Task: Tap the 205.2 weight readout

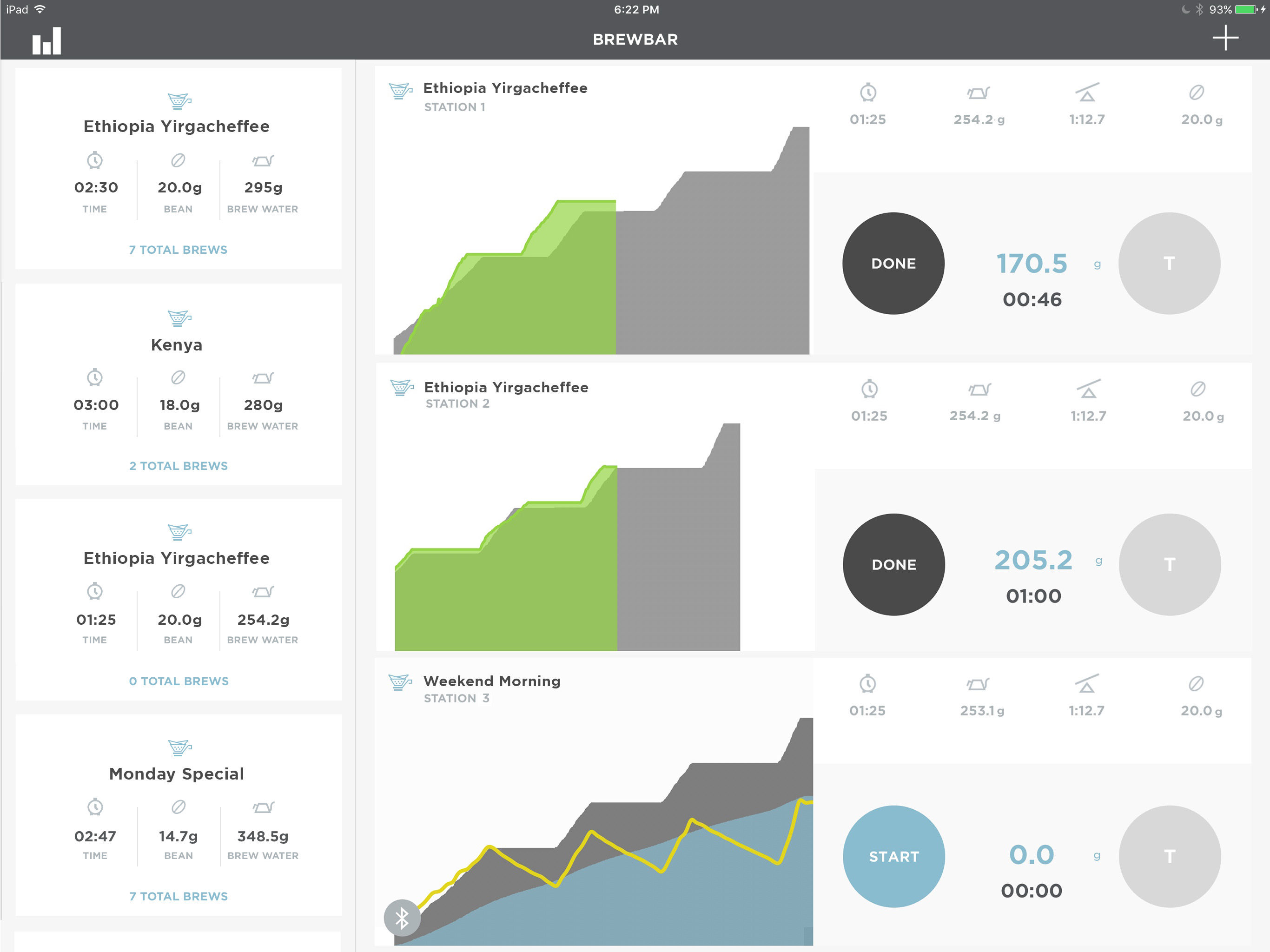Action: (x=1033, y=560)
